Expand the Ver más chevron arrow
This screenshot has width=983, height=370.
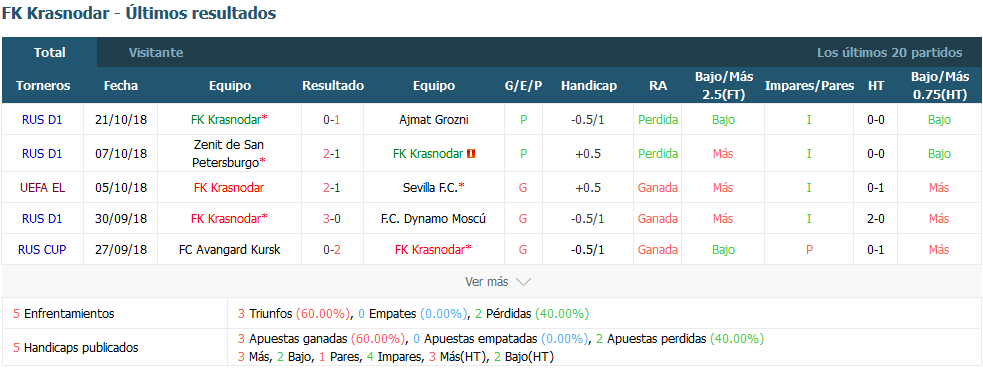click(x=523, y=282)
